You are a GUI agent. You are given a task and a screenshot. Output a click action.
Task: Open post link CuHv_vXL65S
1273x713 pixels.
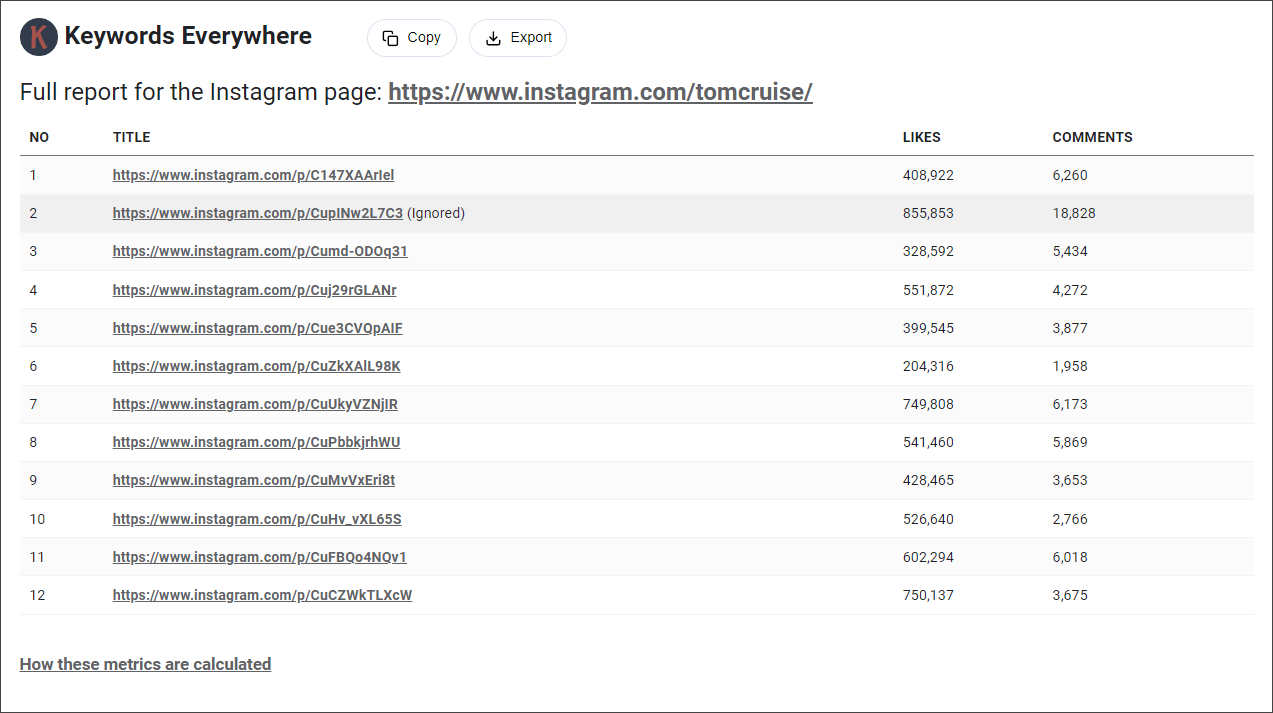pyautogui.click(x=257, y=519)
